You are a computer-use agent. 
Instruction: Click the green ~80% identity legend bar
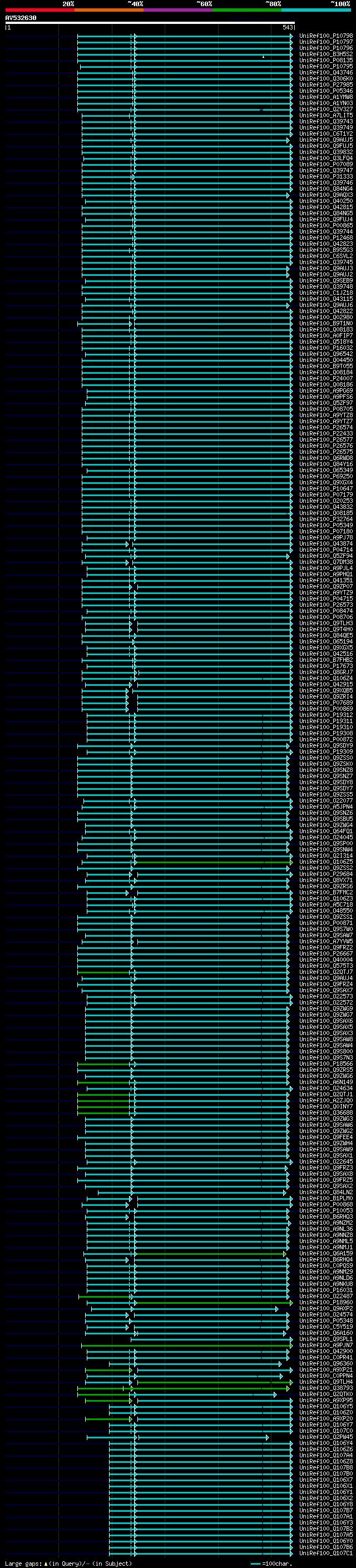pyautogui.click(x=247, y=10)
